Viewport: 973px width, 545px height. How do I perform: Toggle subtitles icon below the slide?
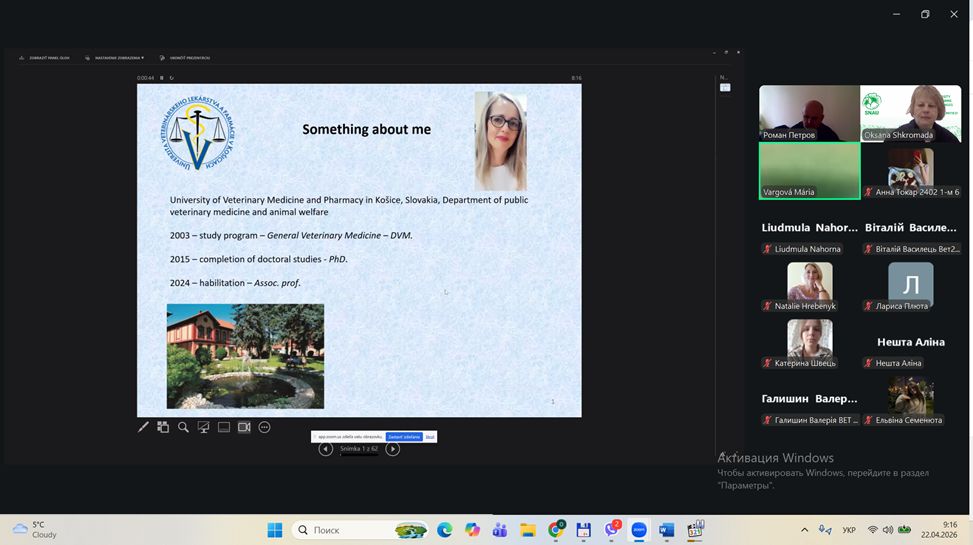pos(224,427)
